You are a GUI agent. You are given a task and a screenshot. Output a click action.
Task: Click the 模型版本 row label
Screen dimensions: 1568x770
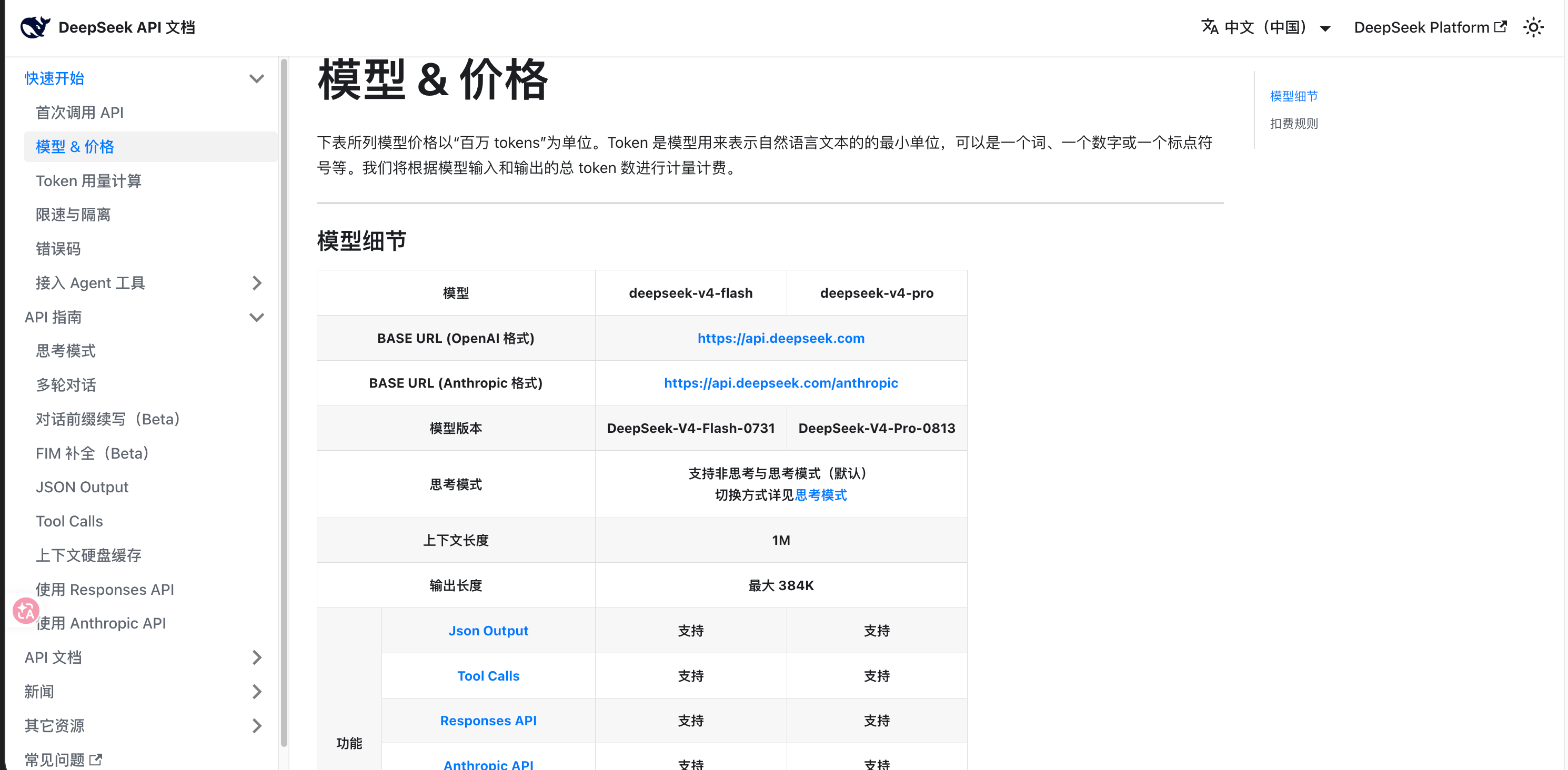click(x=455, y=428)
